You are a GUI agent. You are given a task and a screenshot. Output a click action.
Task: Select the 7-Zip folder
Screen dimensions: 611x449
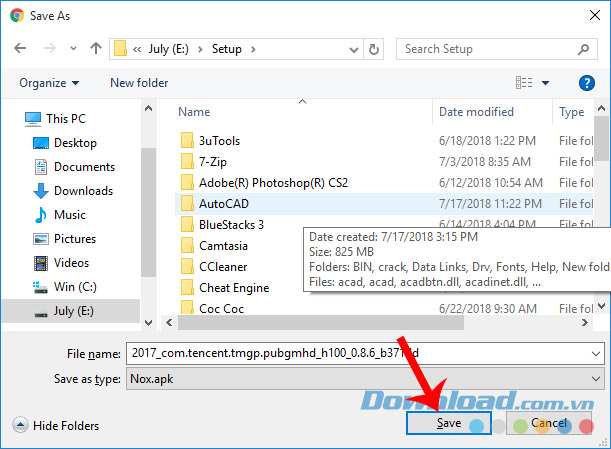(203, 162)
